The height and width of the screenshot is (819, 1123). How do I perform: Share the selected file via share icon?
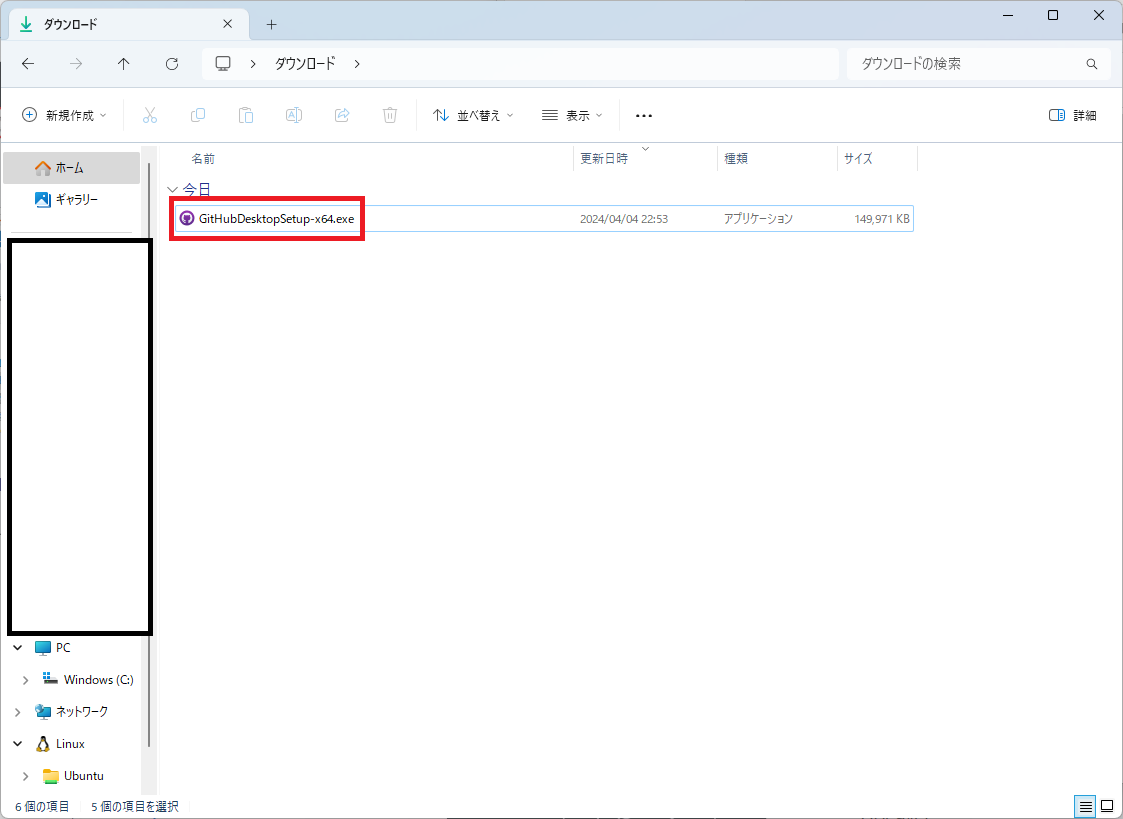[341, 115]
